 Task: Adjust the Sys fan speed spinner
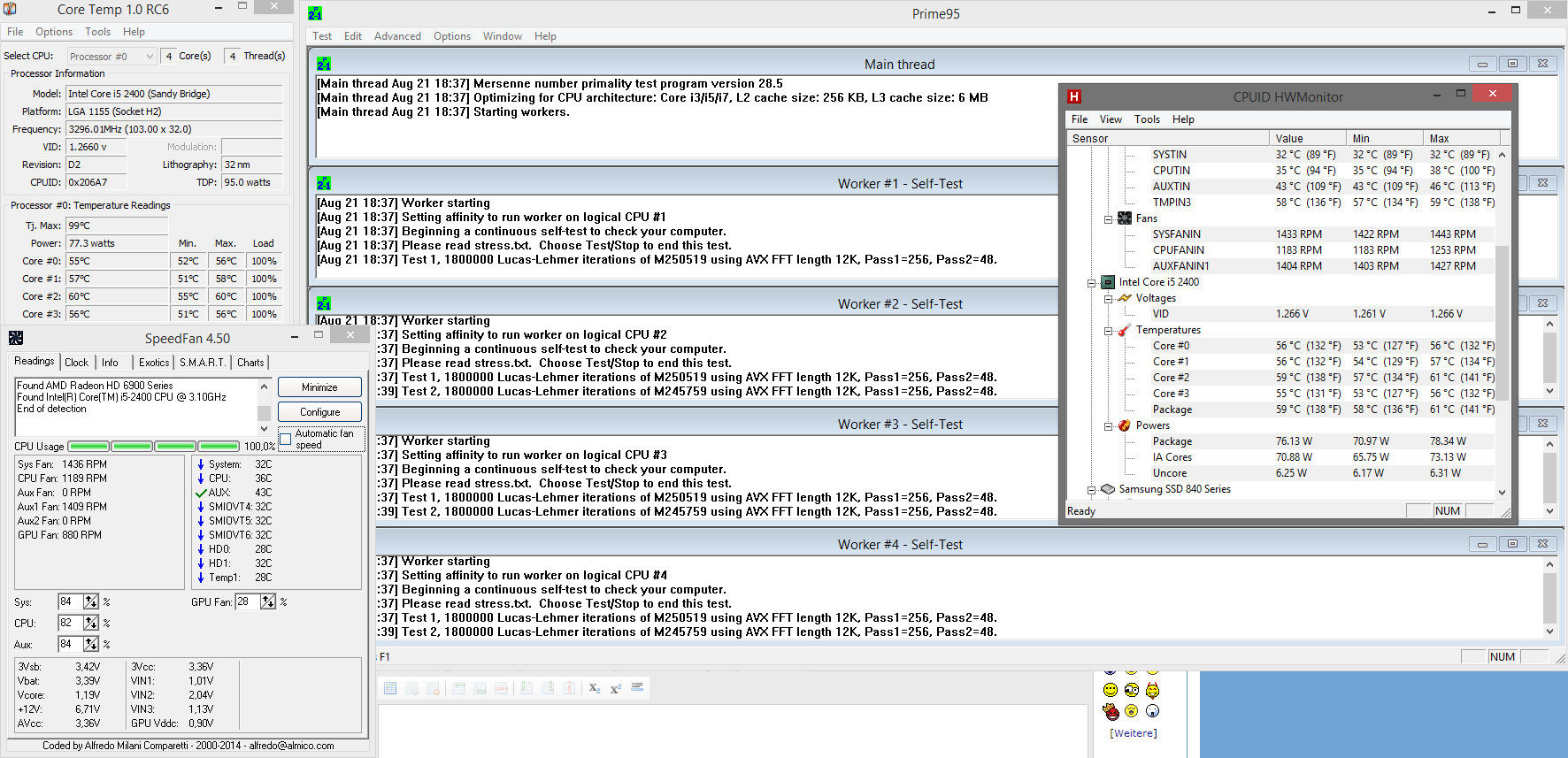pos(91,601)
